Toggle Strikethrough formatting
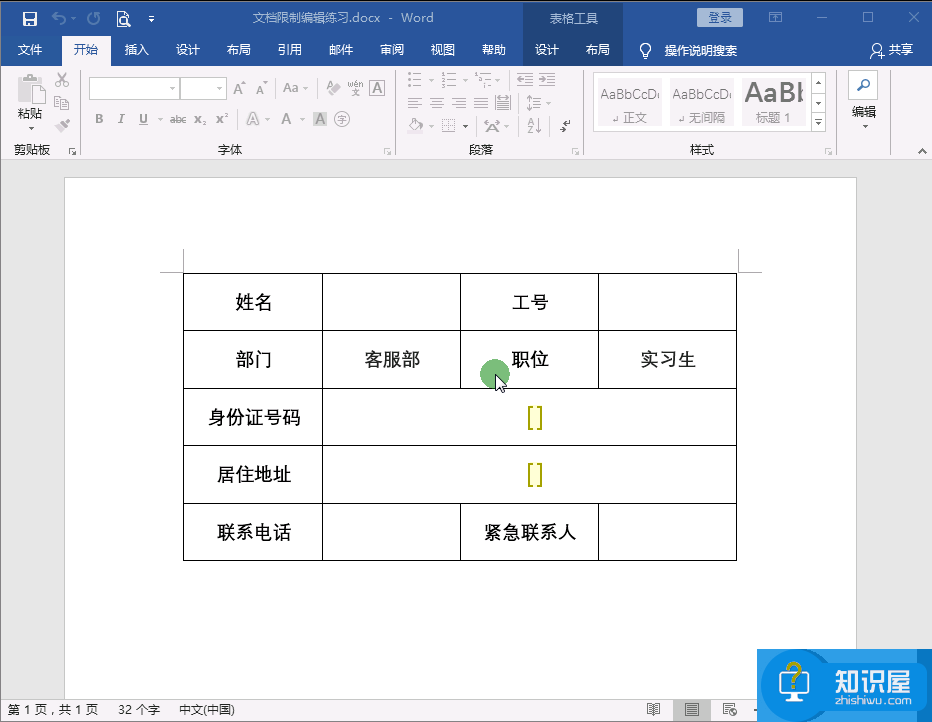The height and width of the screenshot is (722, 932). (x=178, y=119)
